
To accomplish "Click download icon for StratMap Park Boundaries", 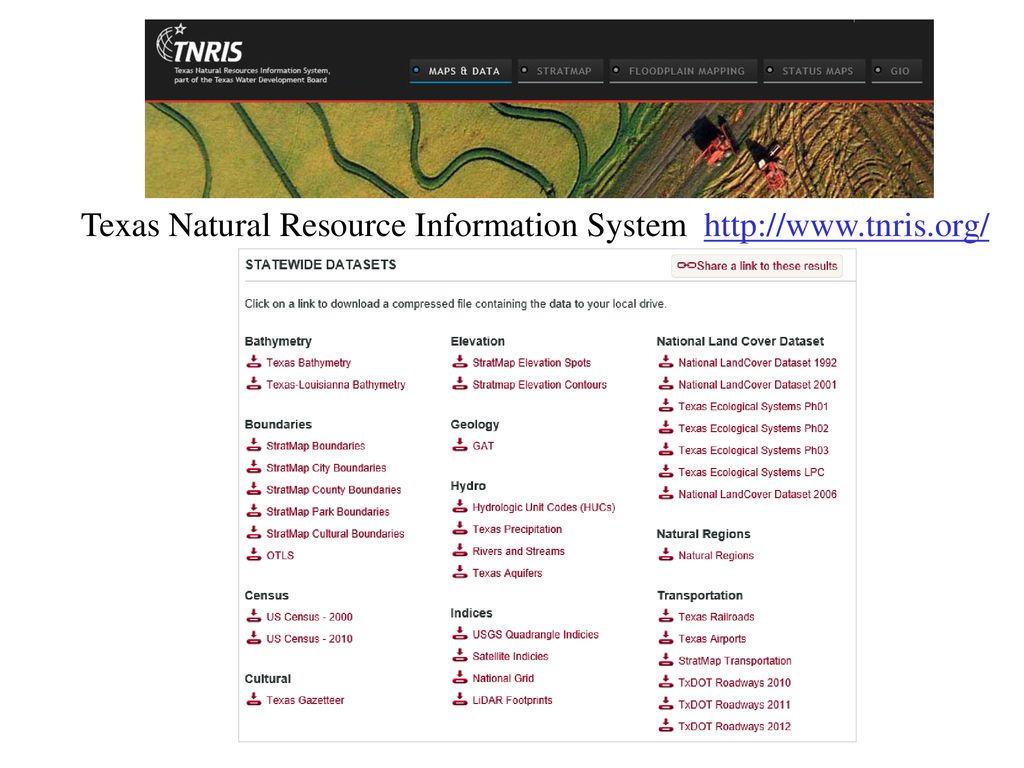I will coord(253,511).
